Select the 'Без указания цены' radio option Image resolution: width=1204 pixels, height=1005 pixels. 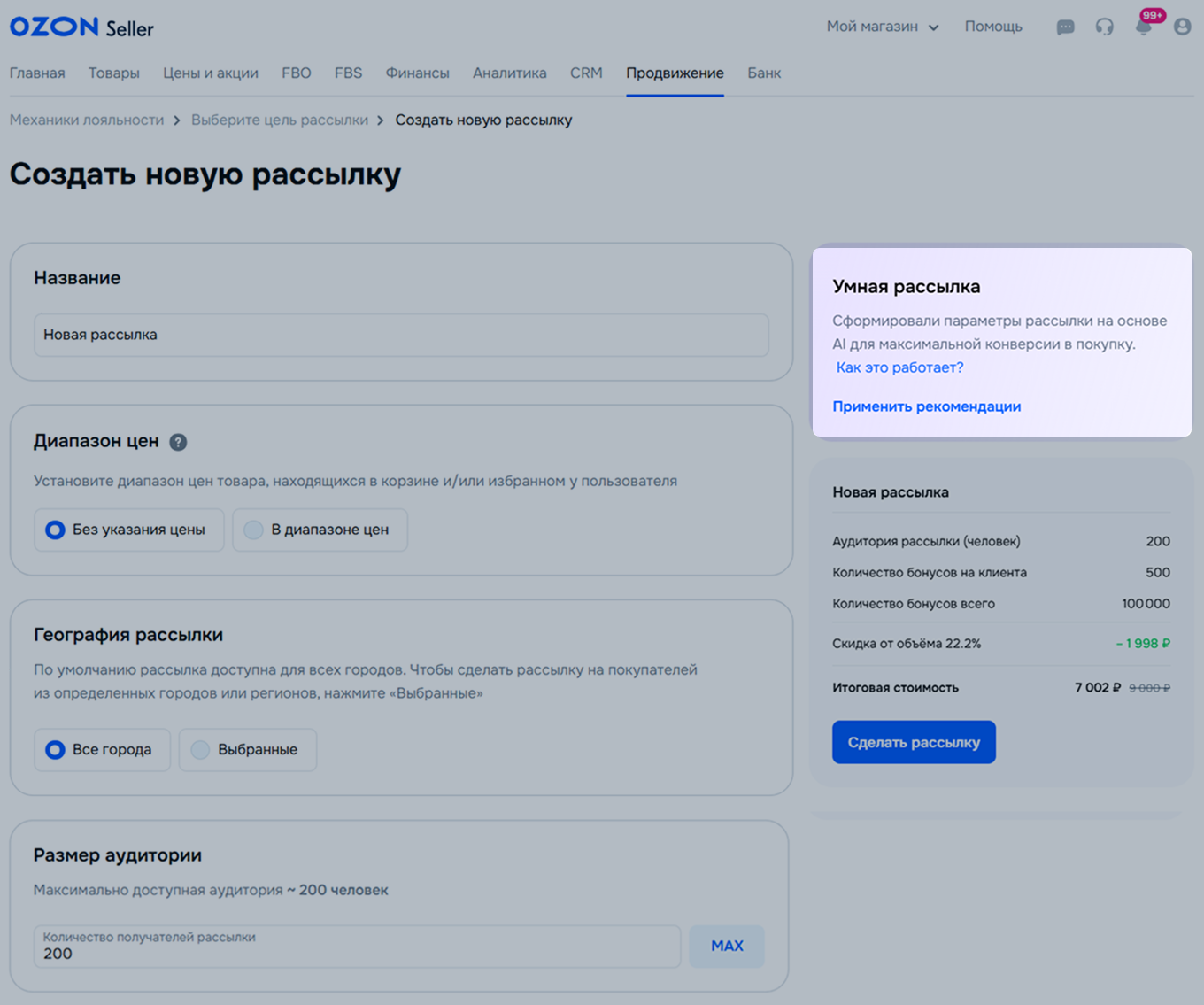129,530
